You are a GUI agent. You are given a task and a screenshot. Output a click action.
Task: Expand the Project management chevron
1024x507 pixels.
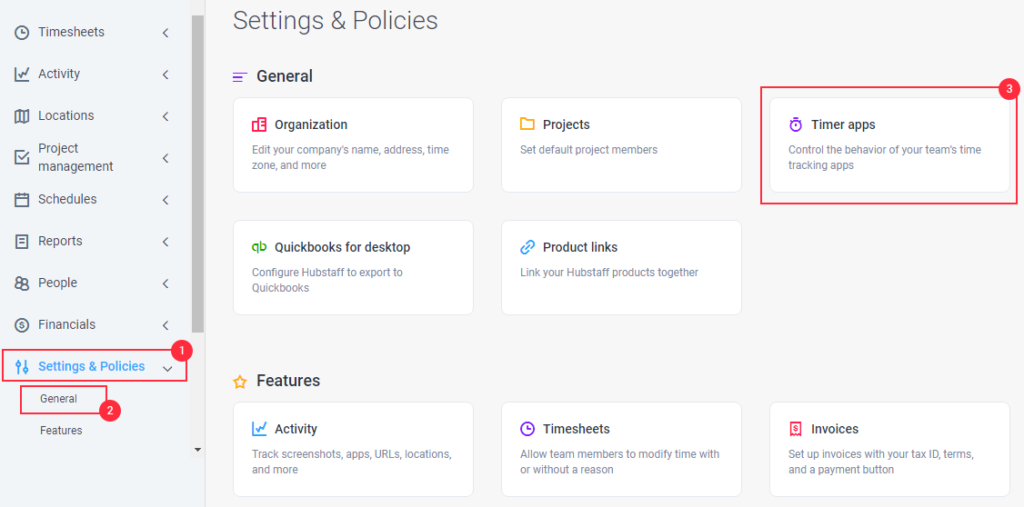[166, 158]
